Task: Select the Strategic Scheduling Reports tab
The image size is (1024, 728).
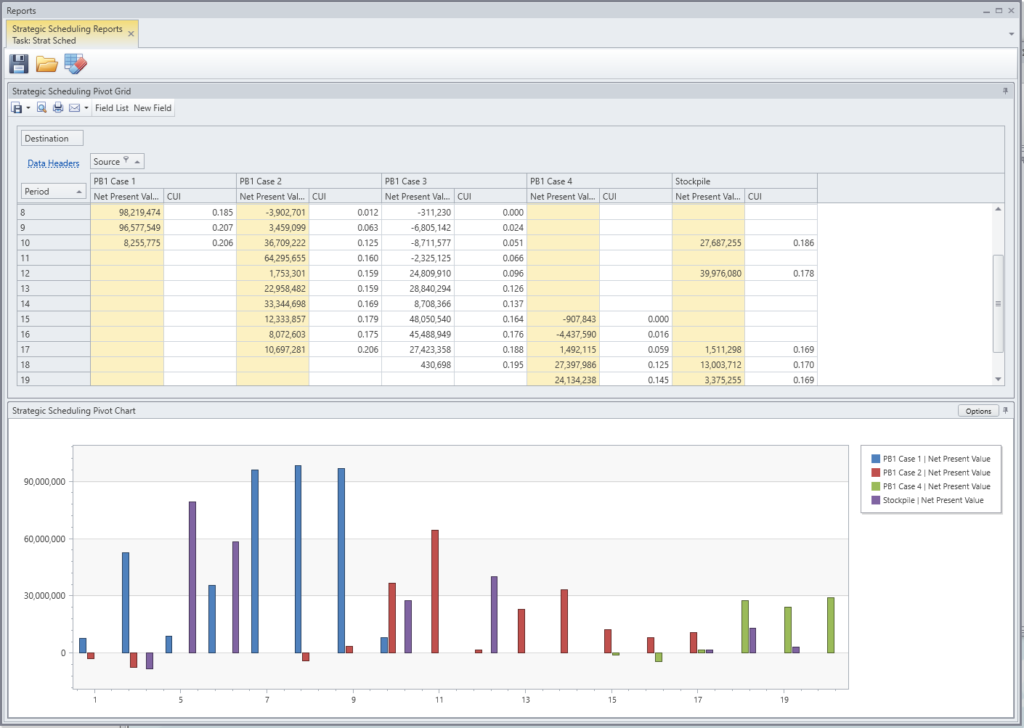Action: coord(67,34)
